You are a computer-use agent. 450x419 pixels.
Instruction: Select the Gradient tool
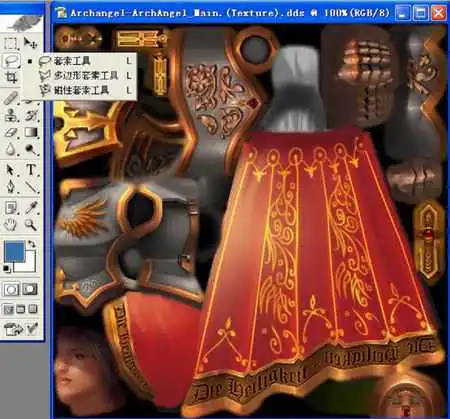(31, 132)
